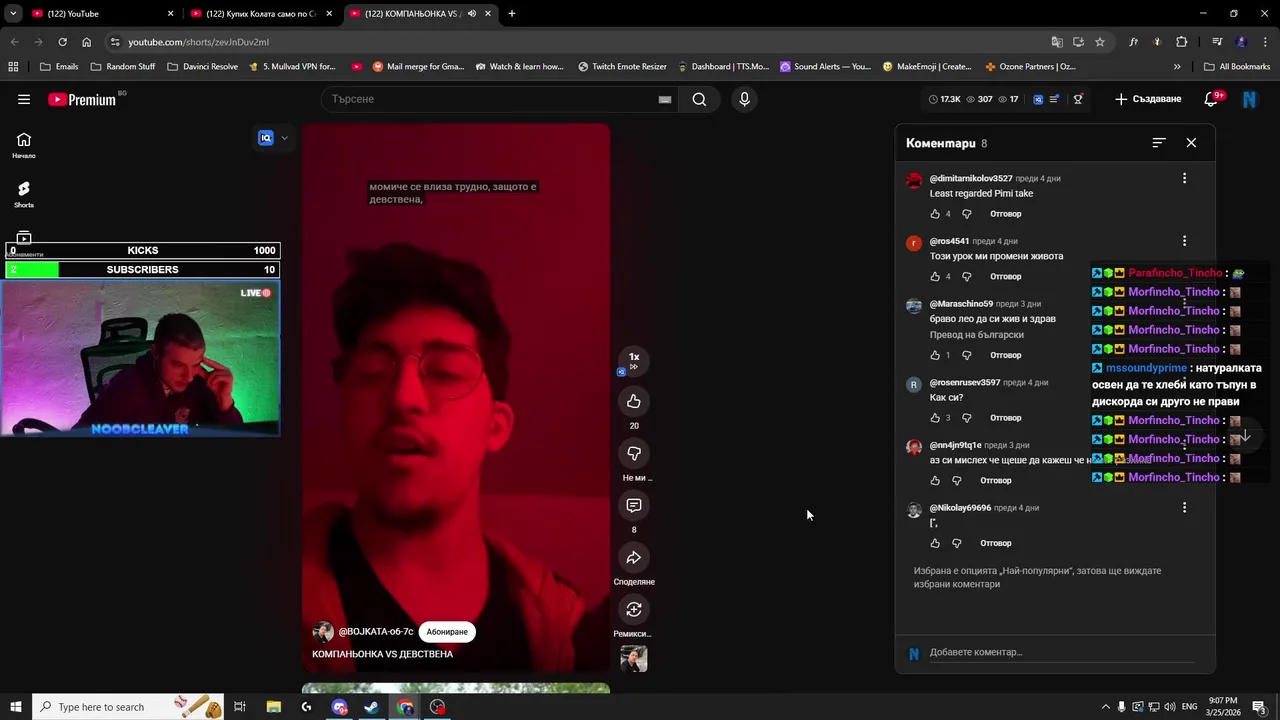This screenshot has height=720, width=1280.
Task: Open the Ozone Partners bookmark
Action: coord(1030,67)
